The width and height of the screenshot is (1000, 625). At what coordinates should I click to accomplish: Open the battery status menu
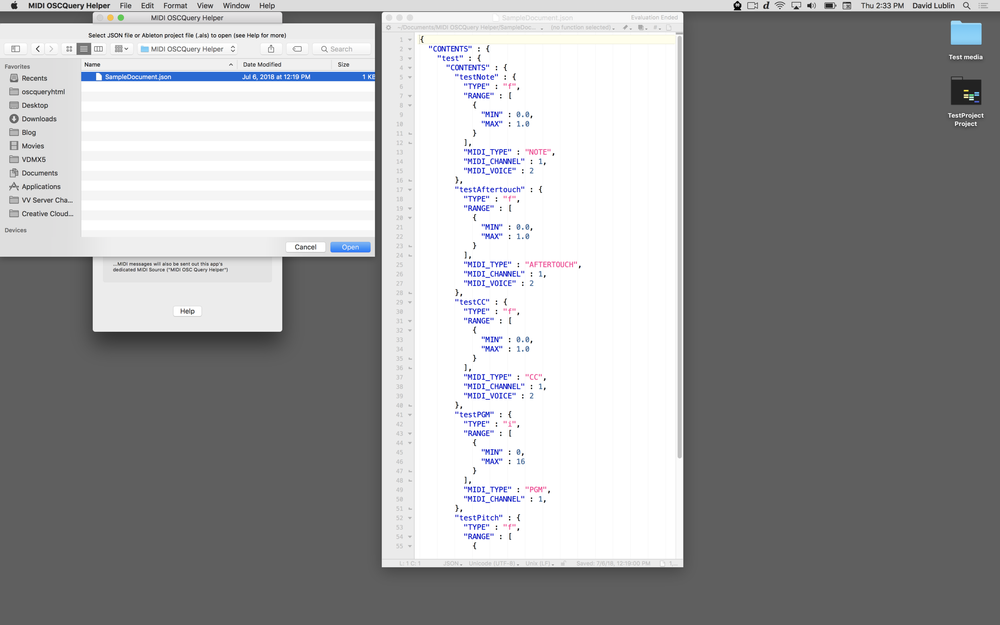(x=830, y=6)
